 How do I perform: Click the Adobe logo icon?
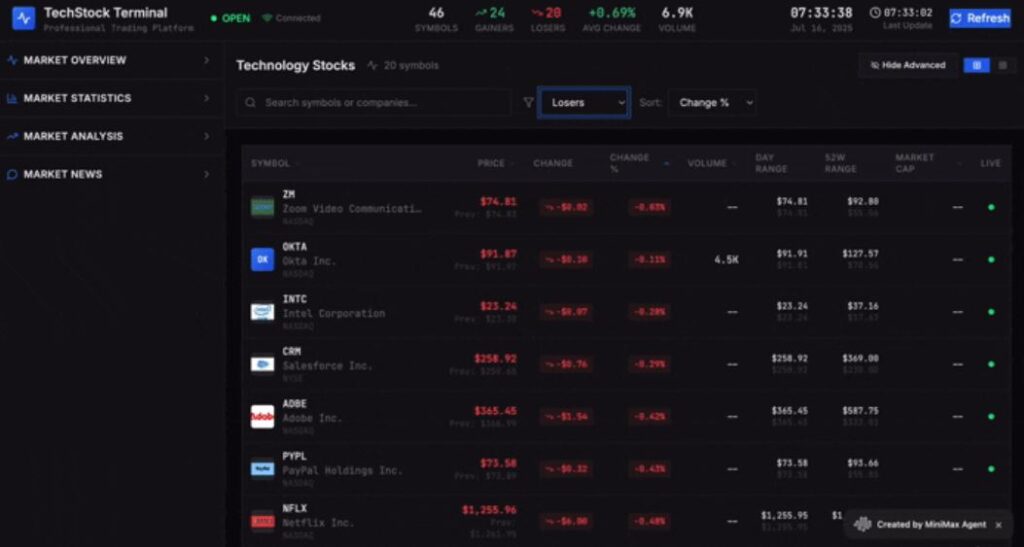point(263,416)
